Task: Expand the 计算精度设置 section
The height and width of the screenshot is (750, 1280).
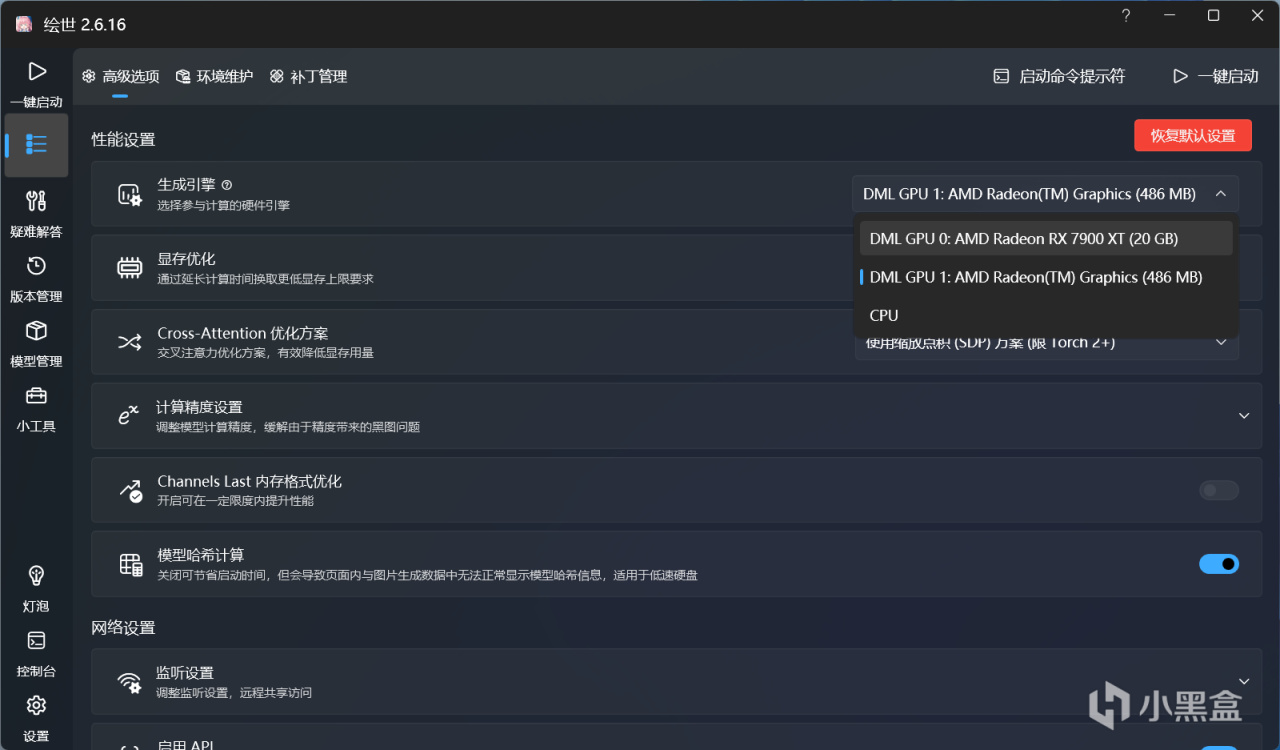Action: click(1244, 416)
